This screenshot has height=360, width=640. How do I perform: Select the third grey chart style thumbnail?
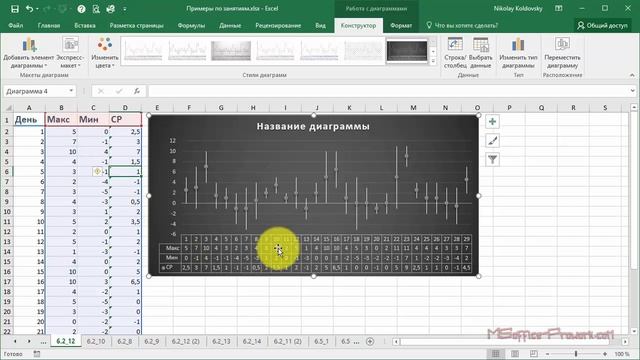(231, 51)
